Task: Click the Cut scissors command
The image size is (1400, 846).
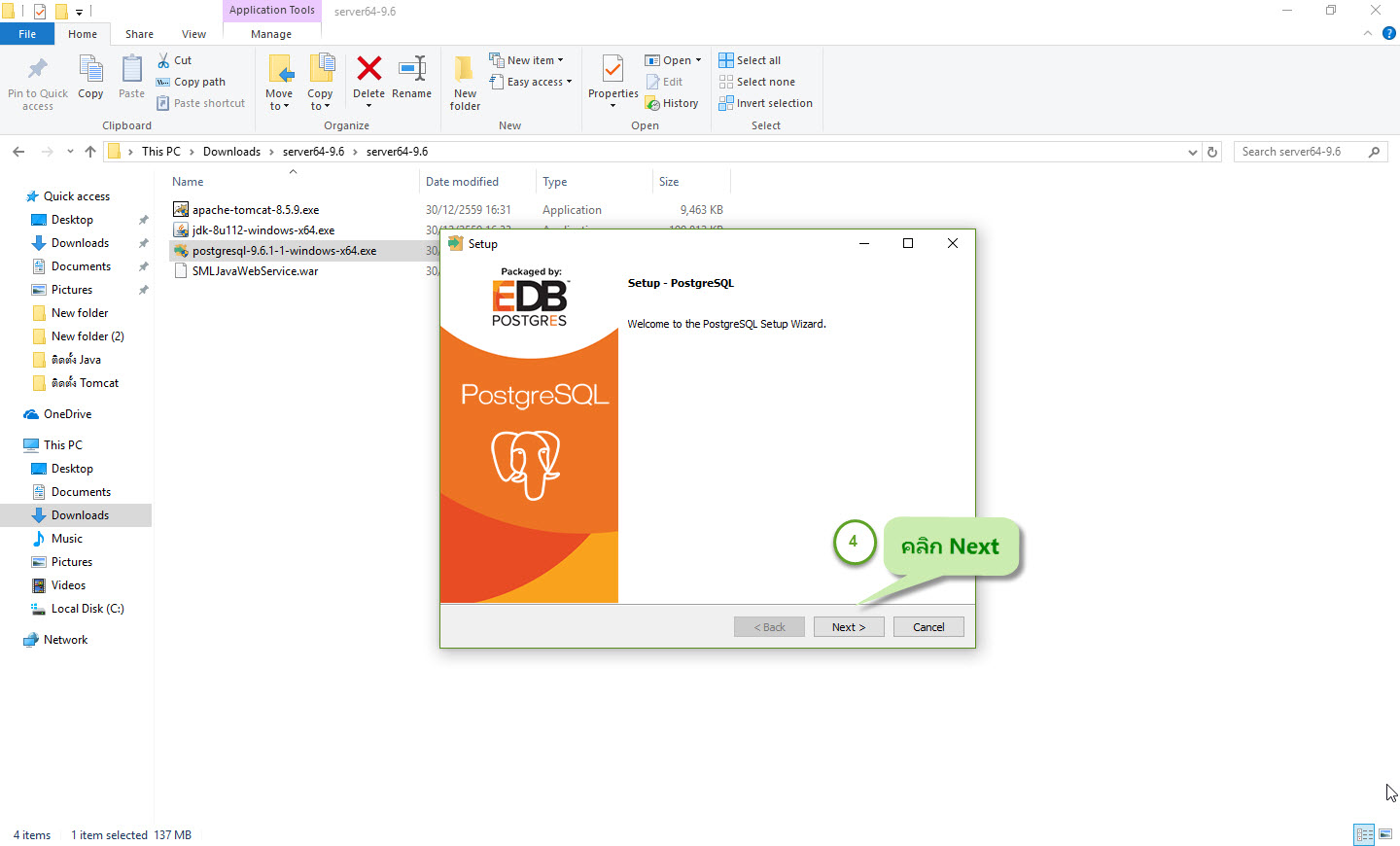Action: coord(174,60)
